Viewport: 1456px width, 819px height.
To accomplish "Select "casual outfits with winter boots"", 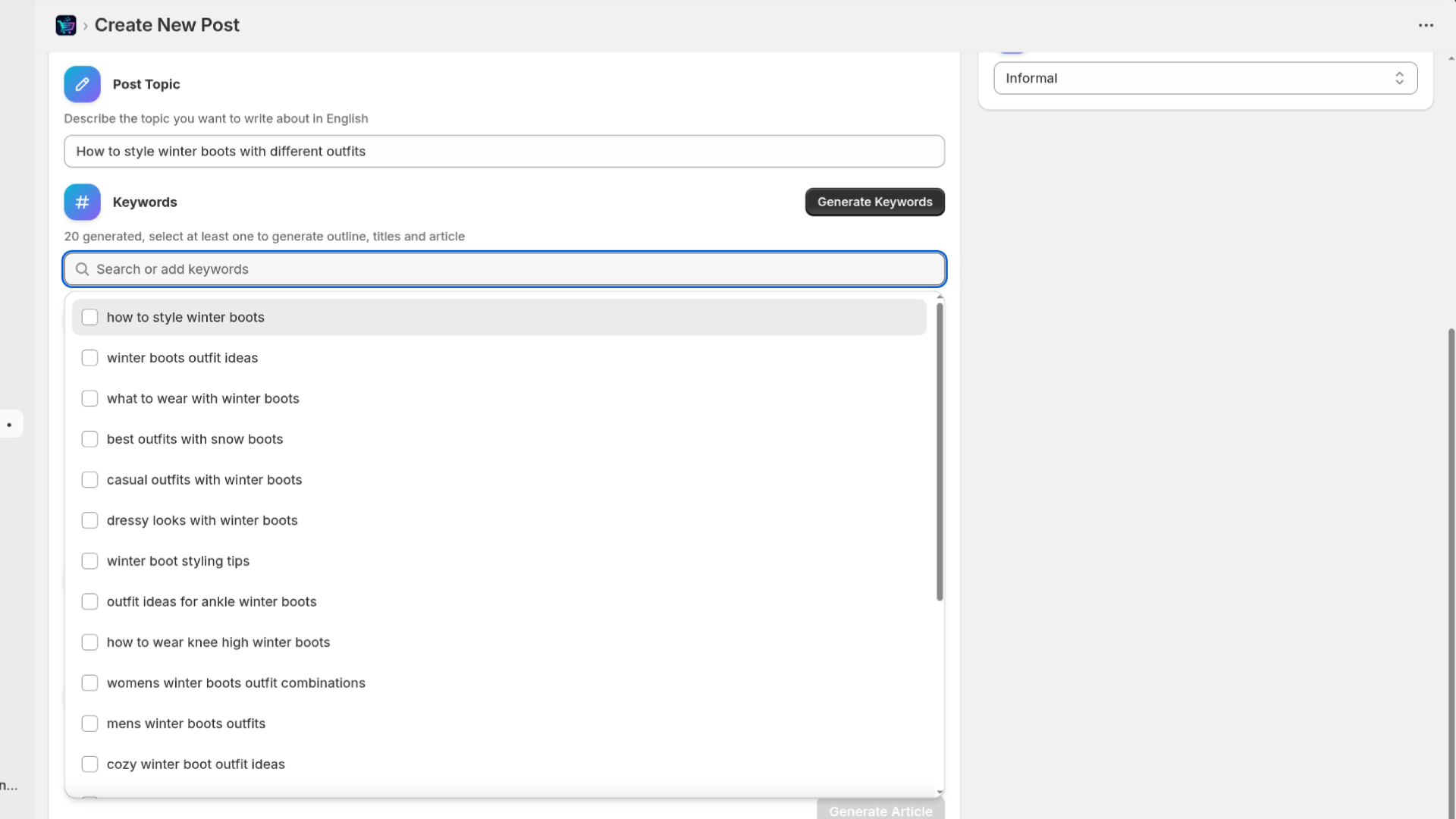I will coord(89,479).
